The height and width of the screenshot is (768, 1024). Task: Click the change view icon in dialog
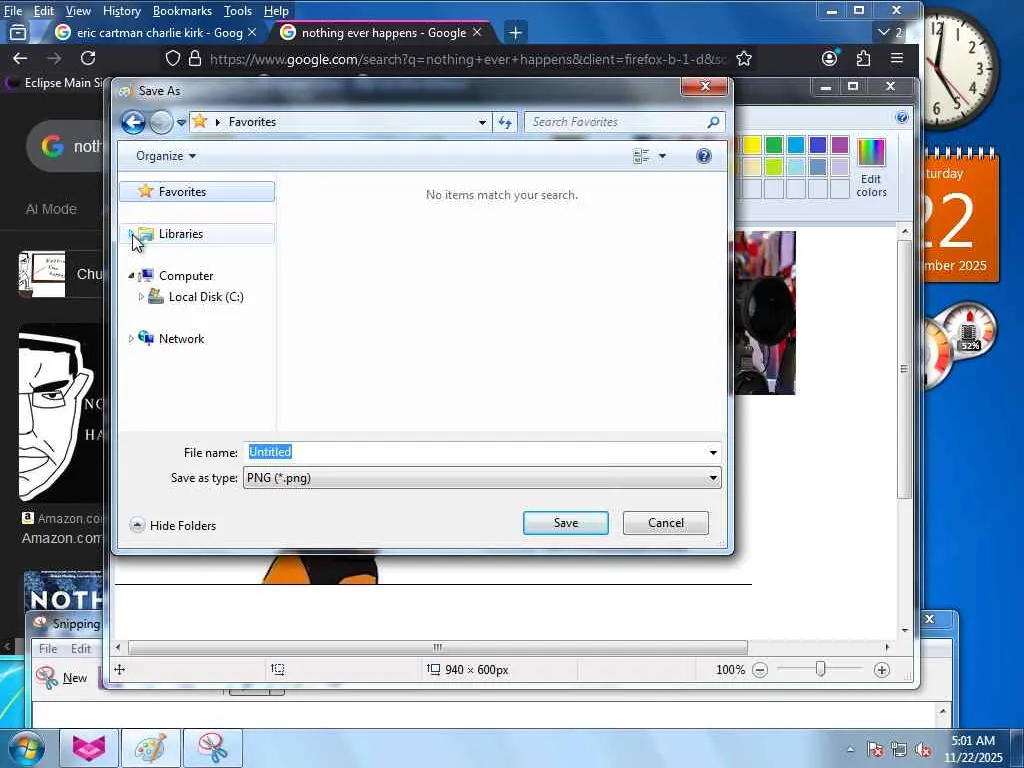click(641, 155)
